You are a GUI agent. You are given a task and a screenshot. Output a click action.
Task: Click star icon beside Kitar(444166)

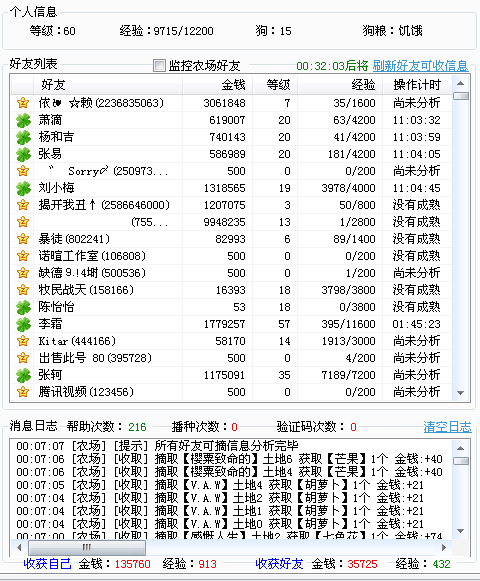[23, 341]
